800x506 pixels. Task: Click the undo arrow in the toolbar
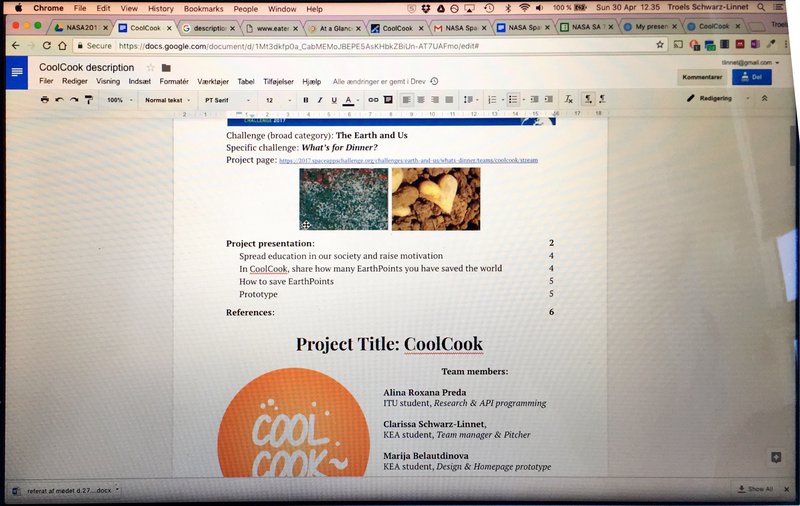coord(59,100)
